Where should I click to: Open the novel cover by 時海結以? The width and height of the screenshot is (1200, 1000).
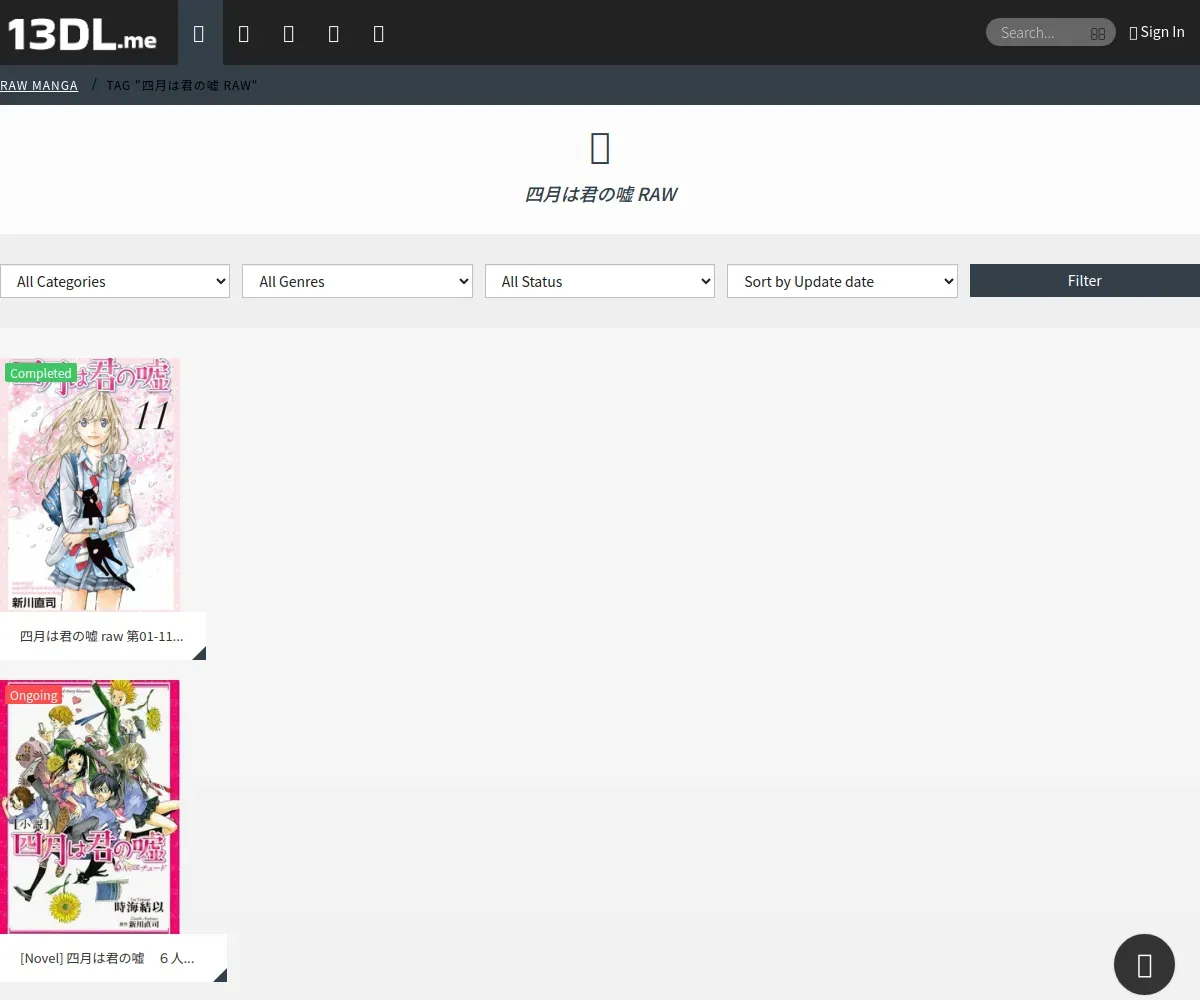[x=90, y=807]
